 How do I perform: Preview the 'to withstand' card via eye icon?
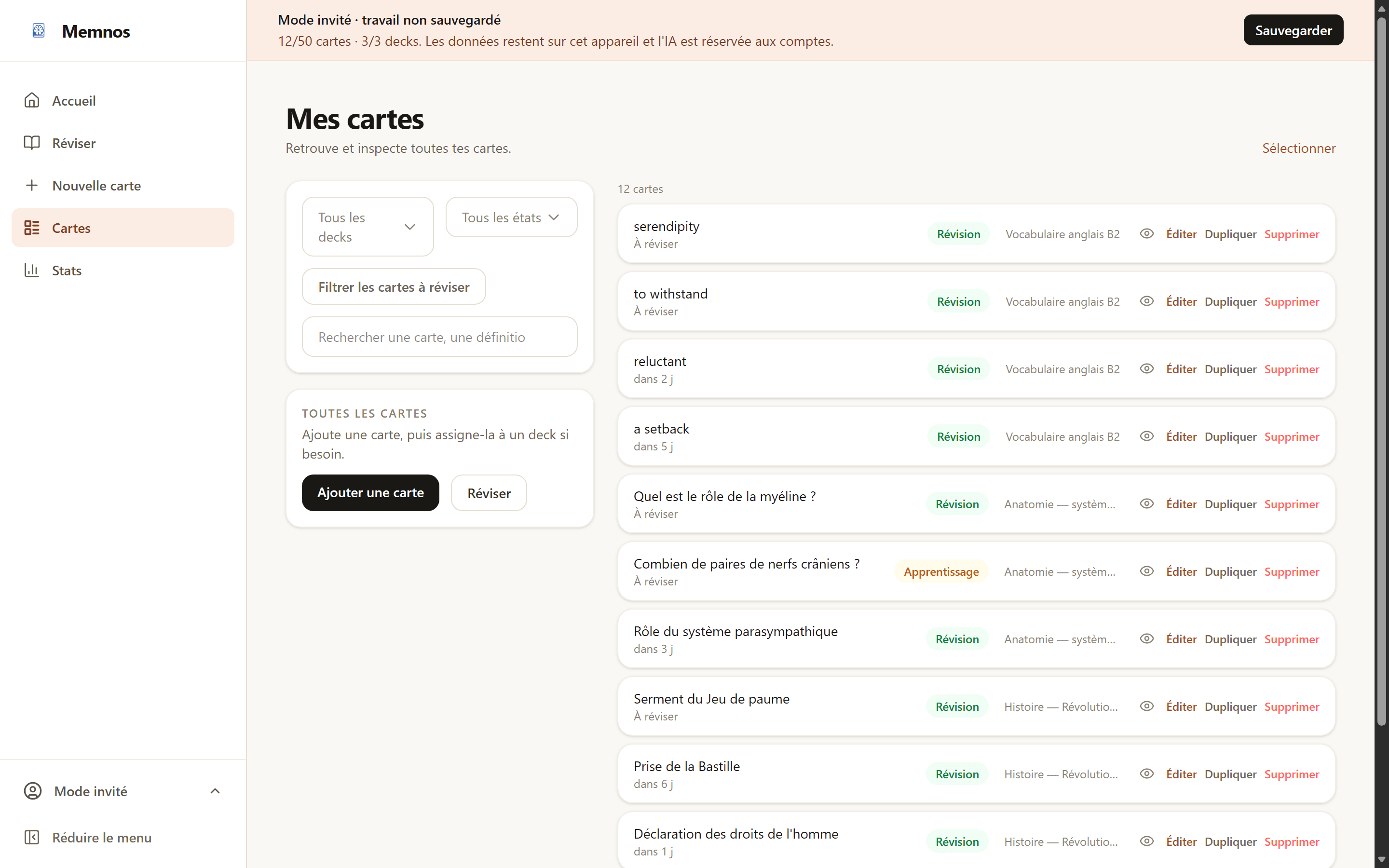[1146, 301]
